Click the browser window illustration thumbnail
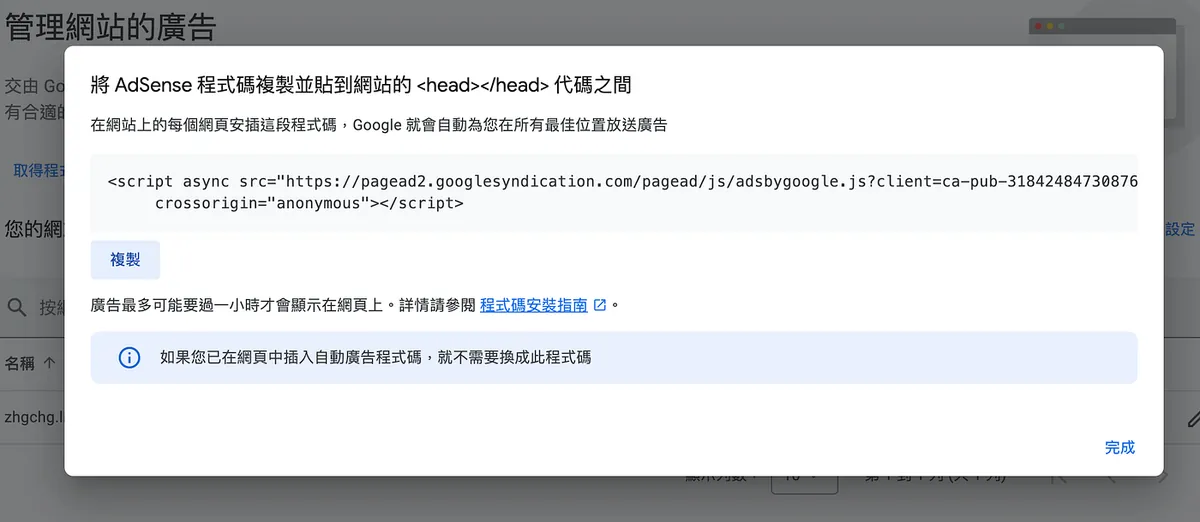This screenshot has width=1200, height=522. click(x=1112, y=31)
